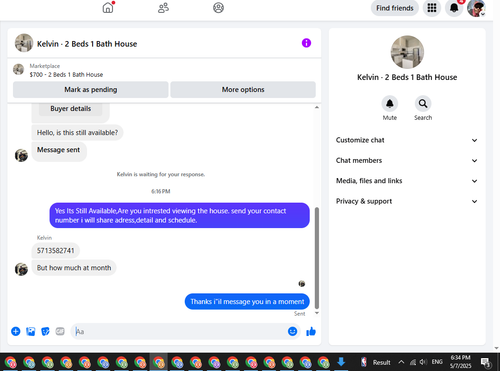Click 'Kelvin is waiting for your response' notice
This screenshot has height=371, width=500.
[161, 174]
